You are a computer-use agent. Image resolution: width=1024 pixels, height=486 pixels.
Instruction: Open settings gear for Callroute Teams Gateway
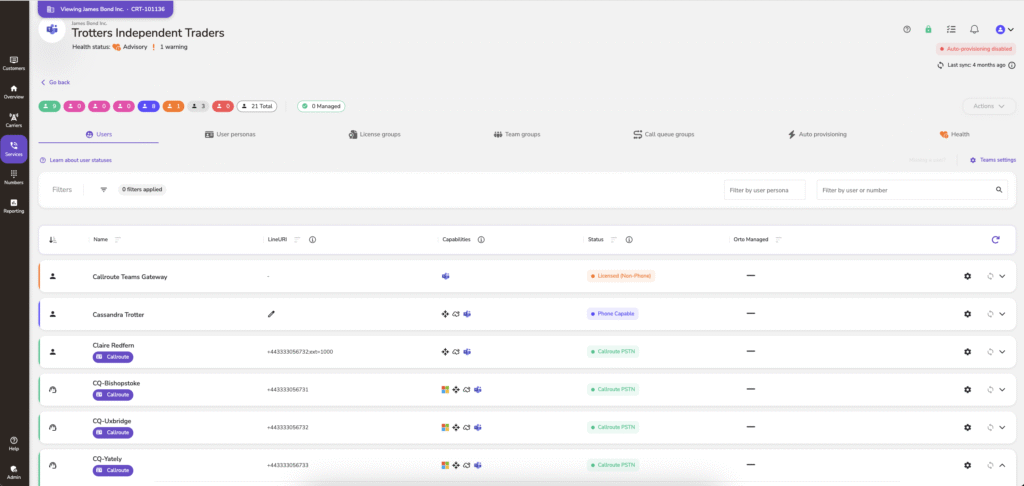point(967,276)
